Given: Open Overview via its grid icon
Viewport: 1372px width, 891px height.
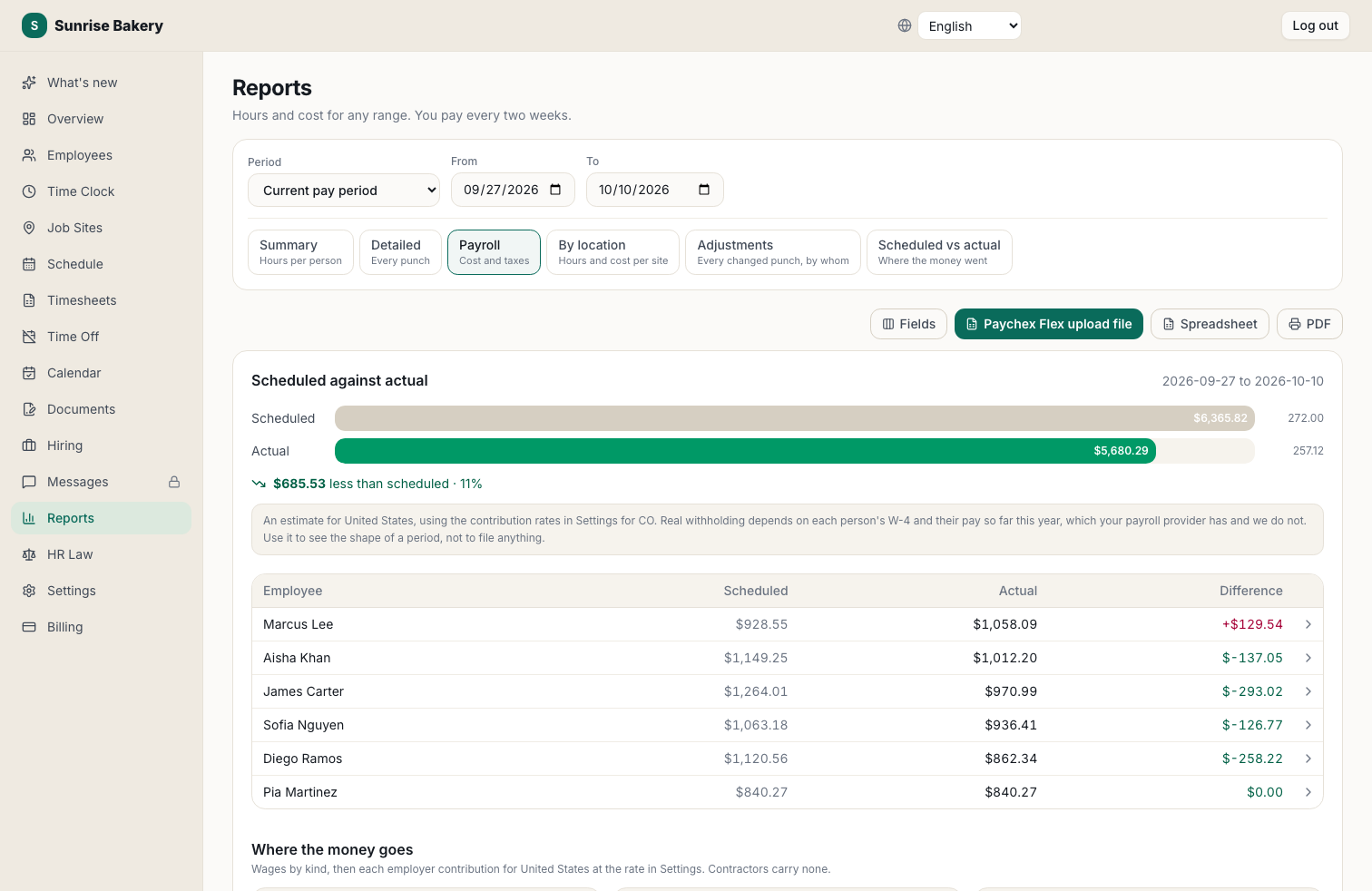Looking at the screenshot, I should 29,119.
